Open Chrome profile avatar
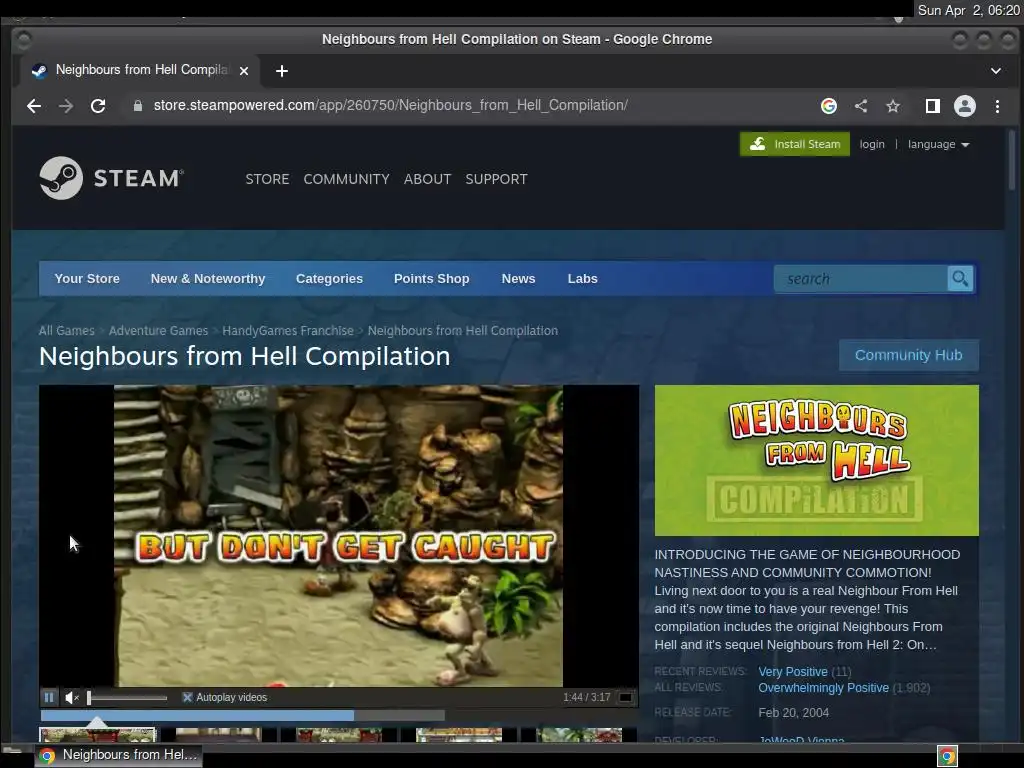Image resolution: width=1024 pixels, height=768 pixels. tap(965, 106)
